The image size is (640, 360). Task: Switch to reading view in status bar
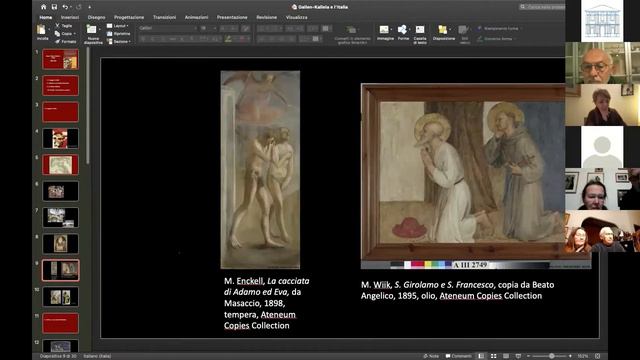pyautogui.click(x=506, y=356)
